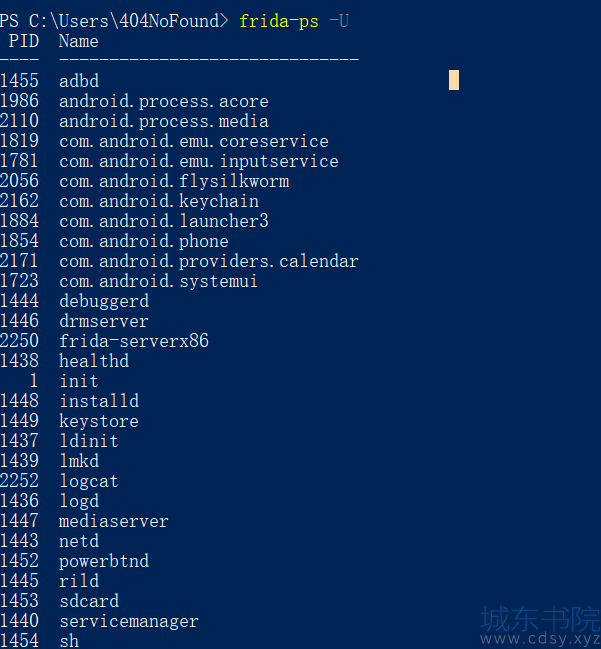Click the frida-serverx86 process name

point(134,341)
